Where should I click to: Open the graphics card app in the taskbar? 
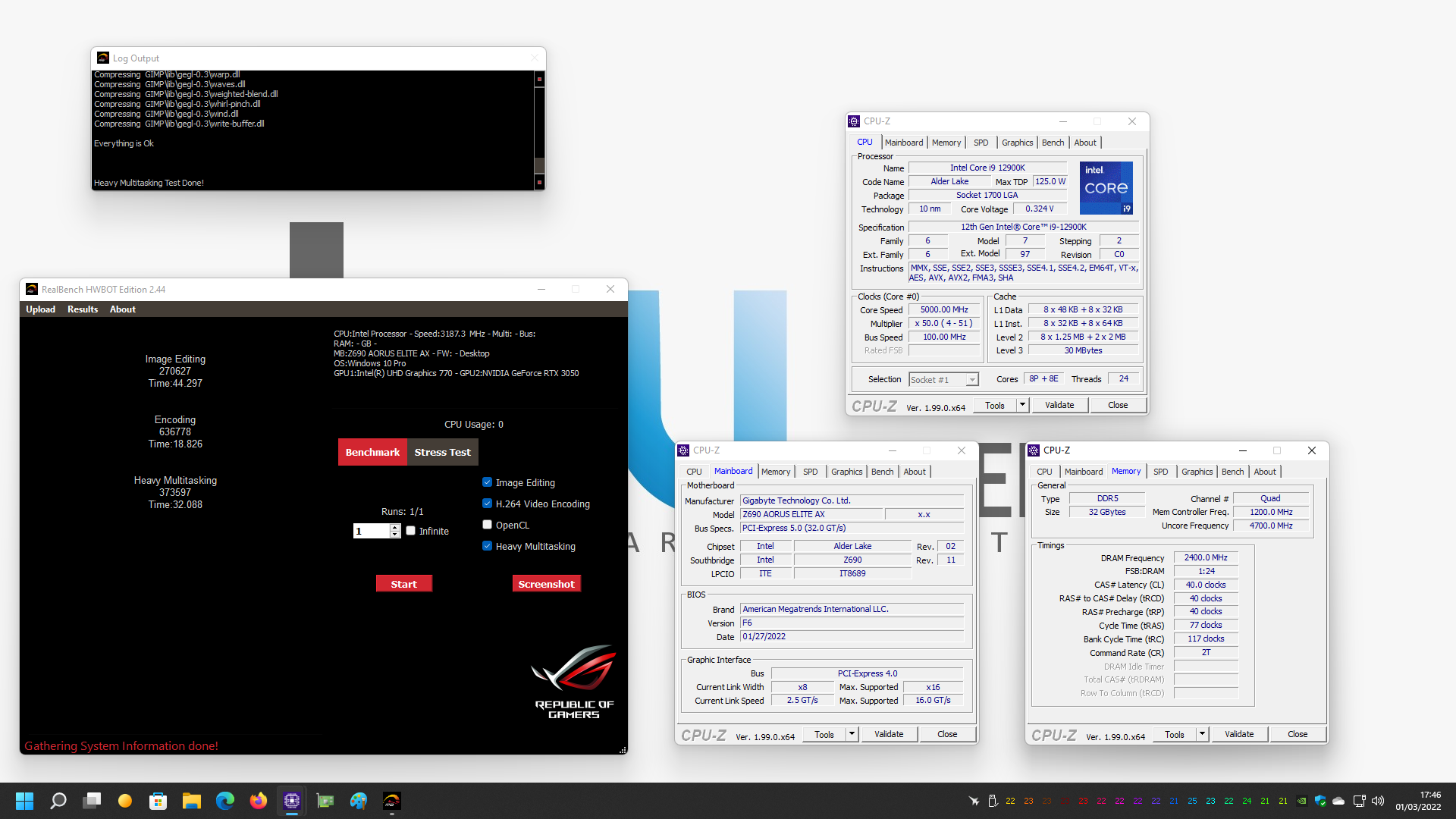[325, 801]
